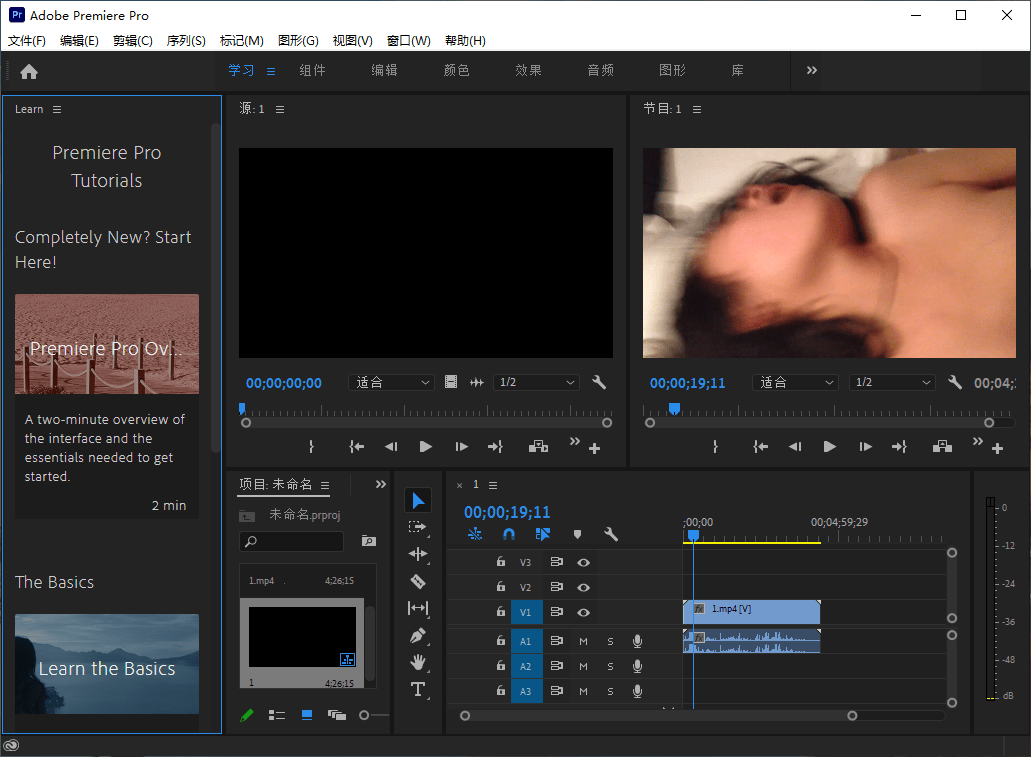
Task: Show more workspaces overflow chevron
Action: (811, 70)
